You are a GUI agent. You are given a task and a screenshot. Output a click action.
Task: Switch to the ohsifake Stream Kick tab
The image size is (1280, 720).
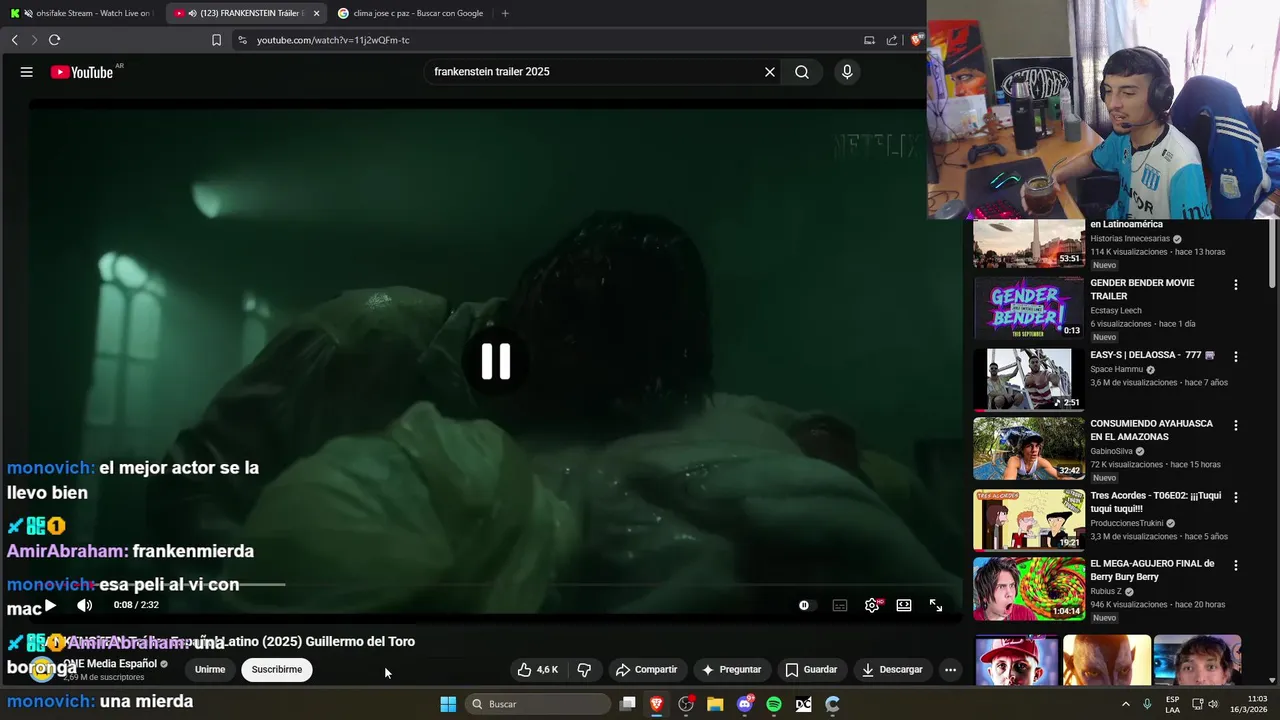(x=81, y=13)
